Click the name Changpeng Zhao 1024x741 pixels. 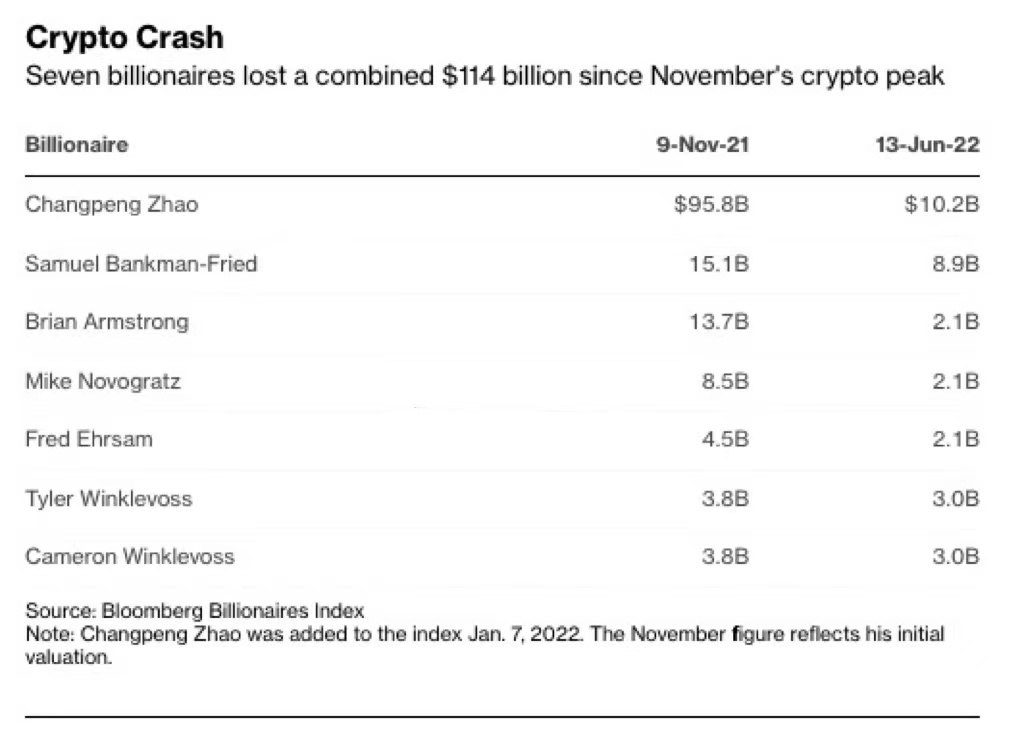[112, 205]
